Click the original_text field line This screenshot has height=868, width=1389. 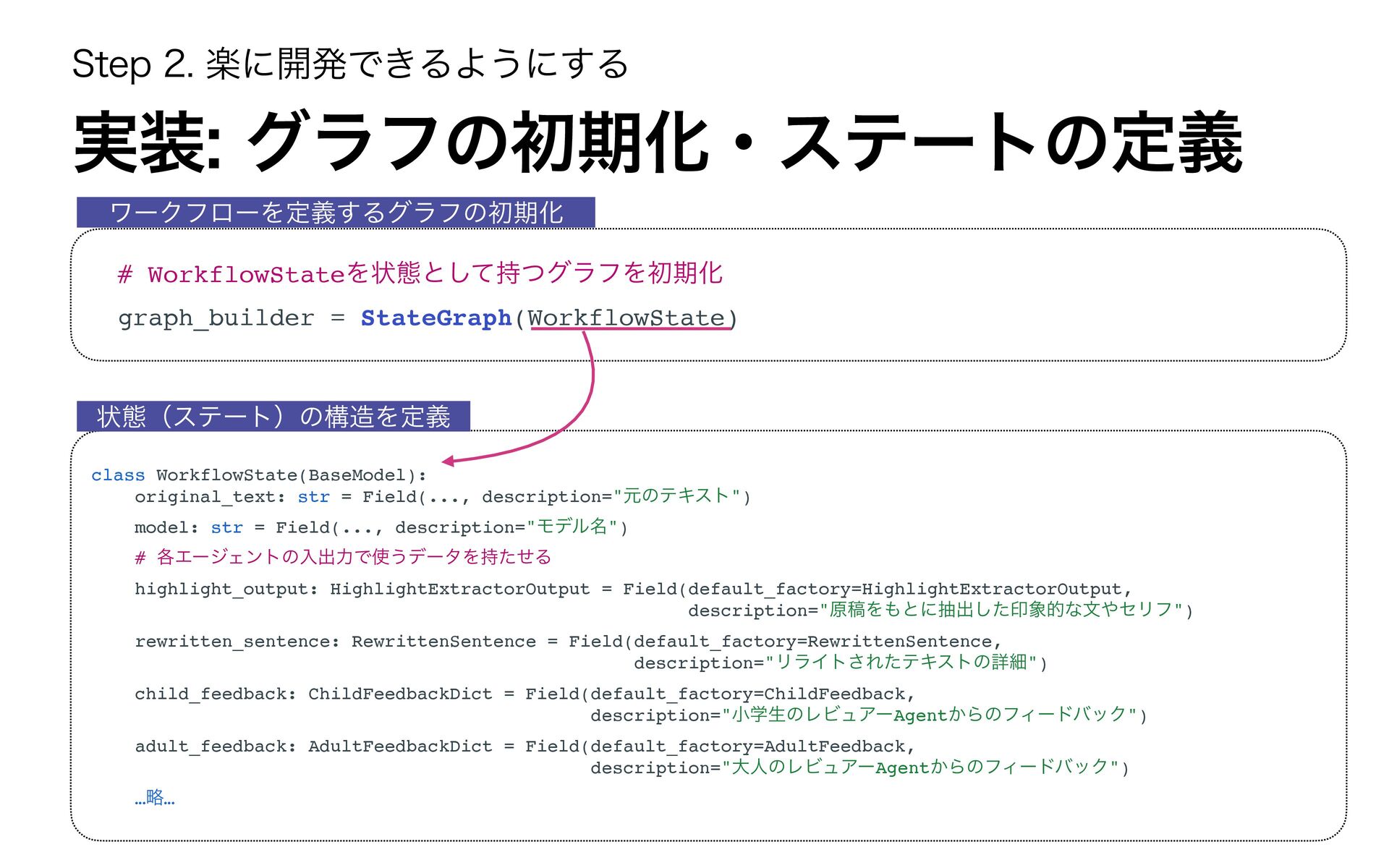[x=441, y=497]
